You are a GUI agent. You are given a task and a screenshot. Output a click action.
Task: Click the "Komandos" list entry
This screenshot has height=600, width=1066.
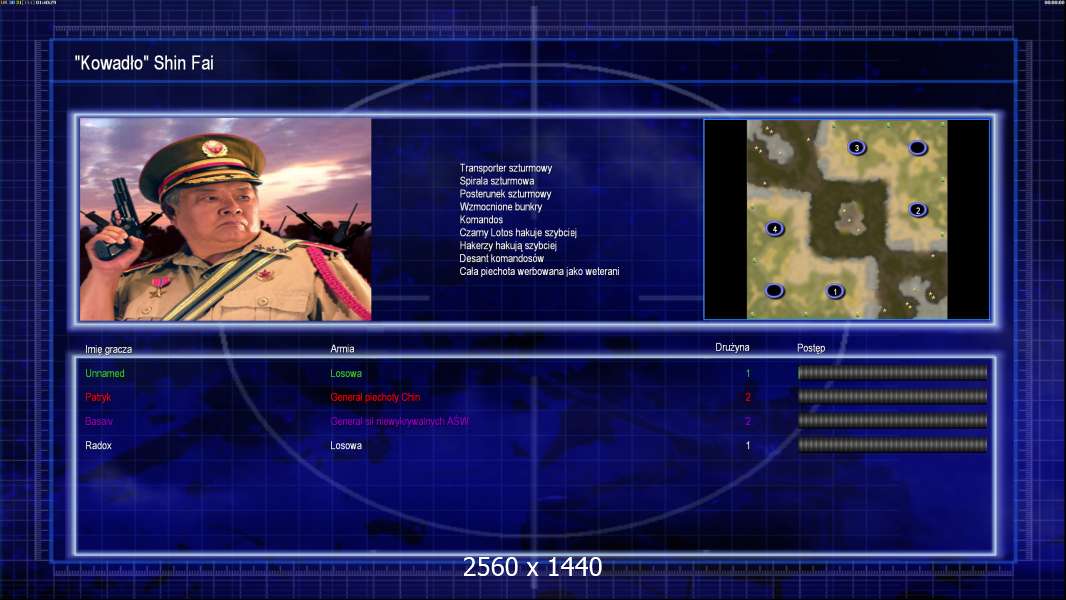481,219
